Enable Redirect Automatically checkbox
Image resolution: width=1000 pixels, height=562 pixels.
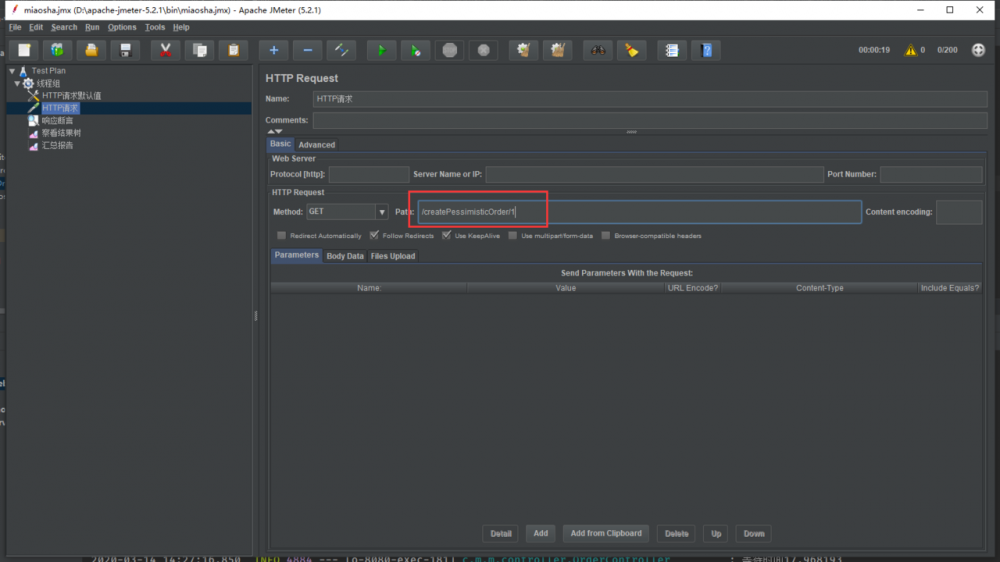pyautogui.click(x=282, y=236)
